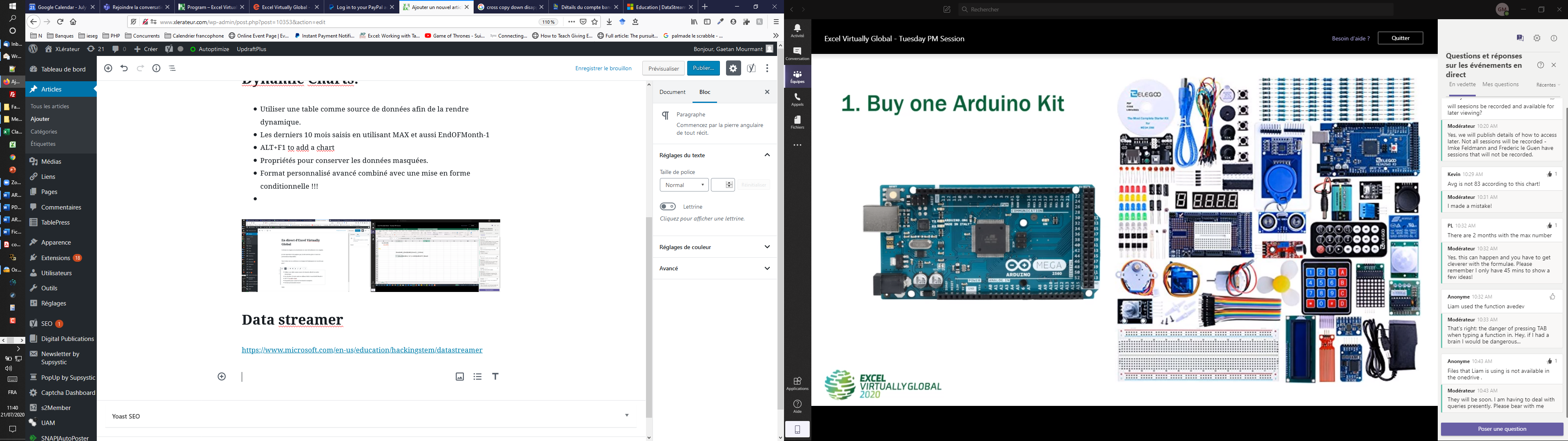Open block navigation list icon

(173, 68)
